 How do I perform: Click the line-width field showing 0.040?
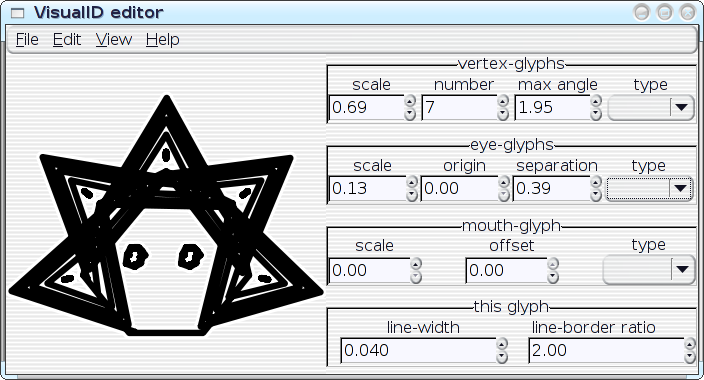[x=418, y=350]
